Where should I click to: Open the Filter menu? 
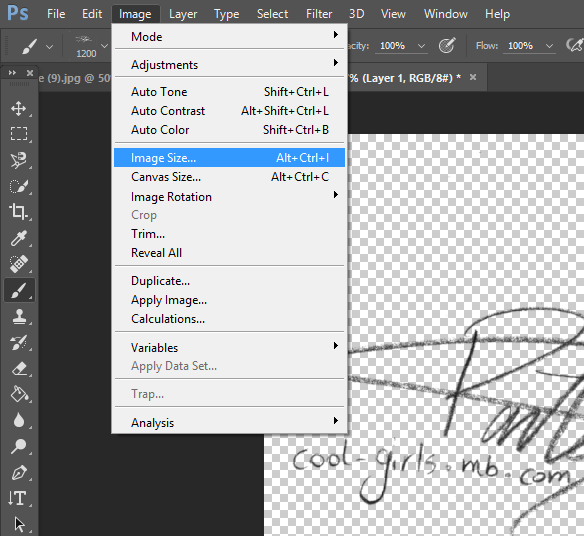click(x=319, y=14)
